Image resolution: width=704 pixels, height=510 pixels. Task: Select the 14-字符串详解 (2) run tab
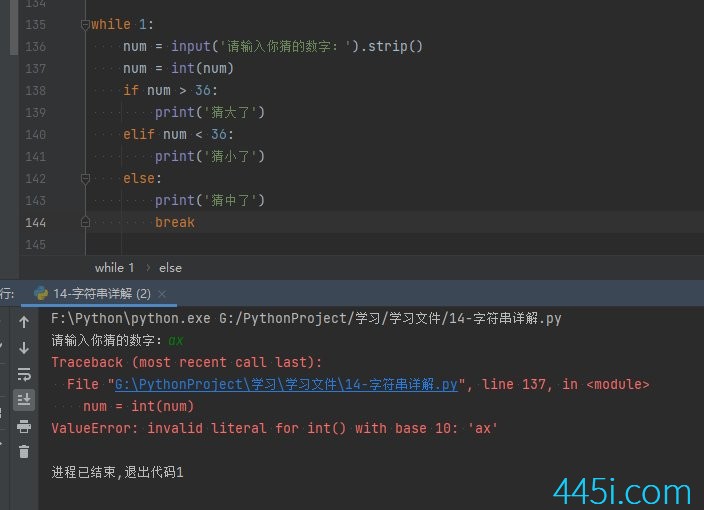tap(99, 294)
